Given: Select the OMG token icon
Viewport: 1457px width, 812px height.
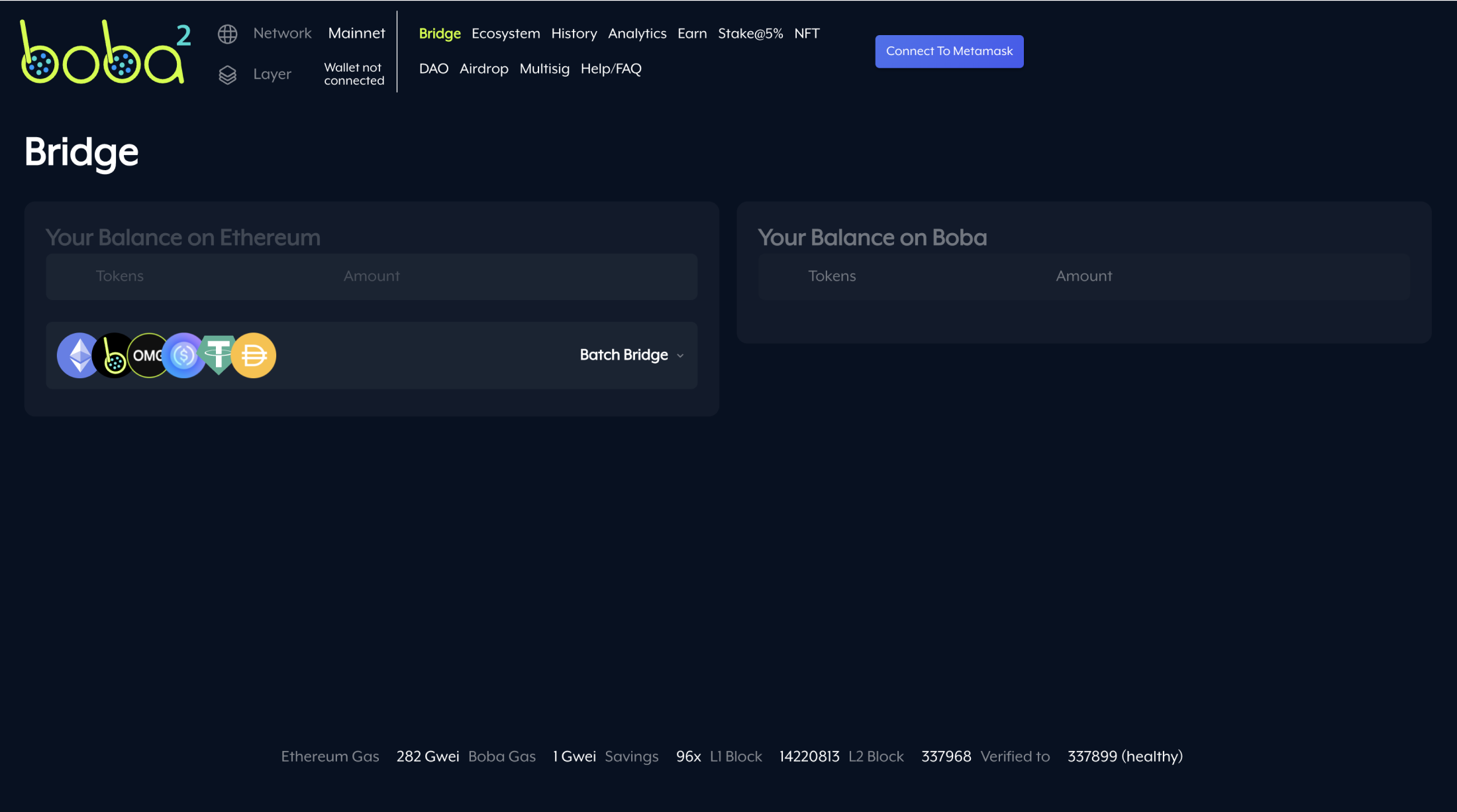Looking at the screenshot, I should [x=148, y=356].
